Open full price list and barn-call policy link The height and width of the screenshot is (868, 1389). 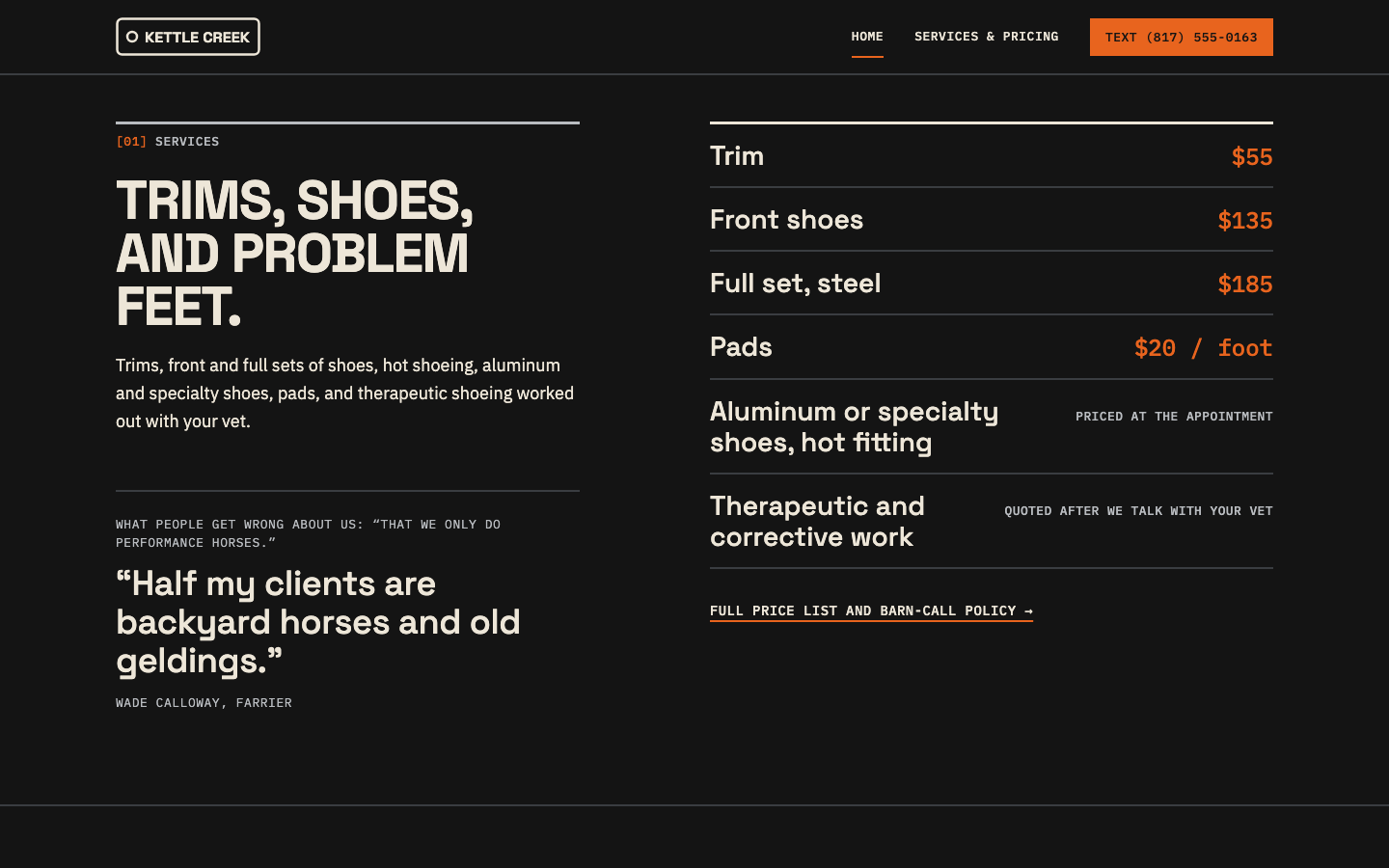point(871,611)
